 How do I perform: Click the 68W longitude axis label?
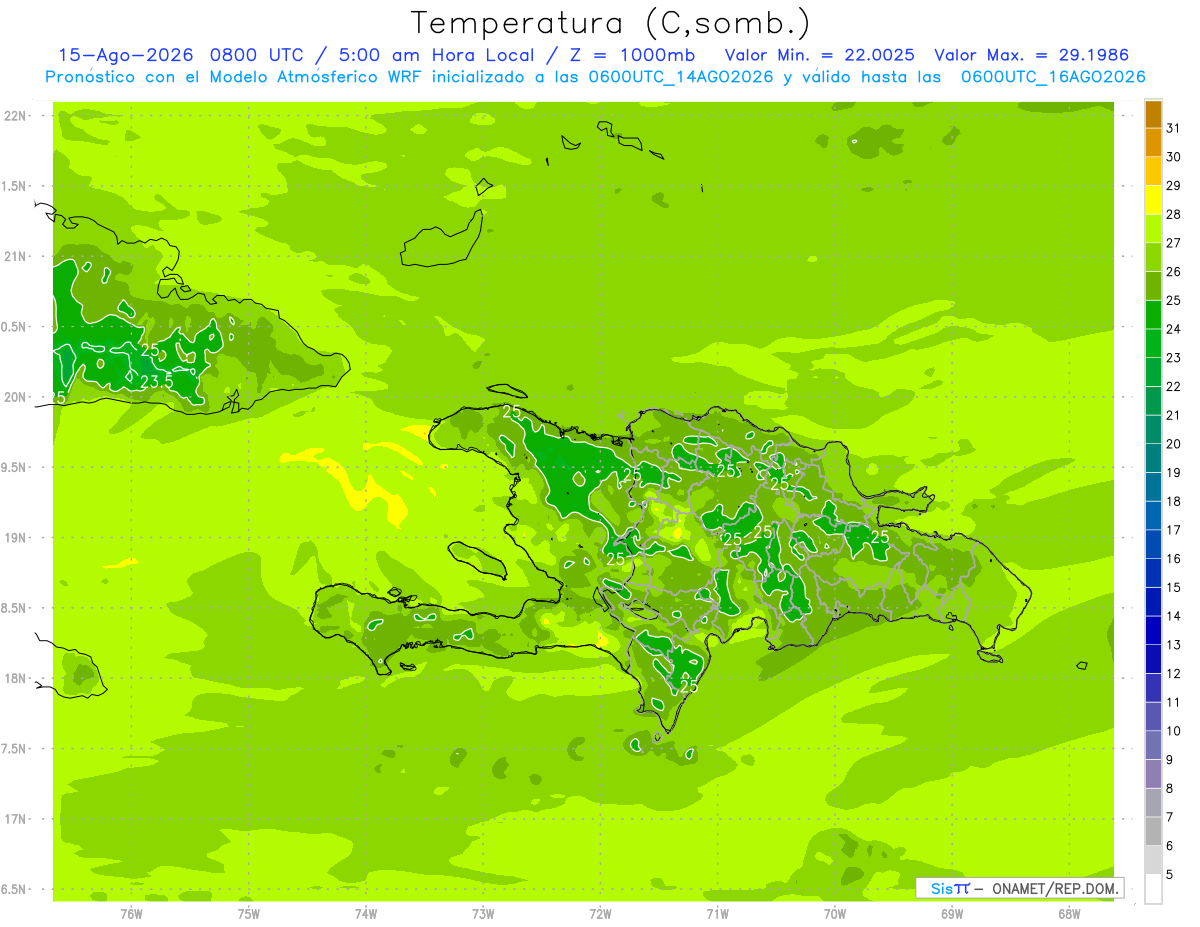[x=1069, y=913]
